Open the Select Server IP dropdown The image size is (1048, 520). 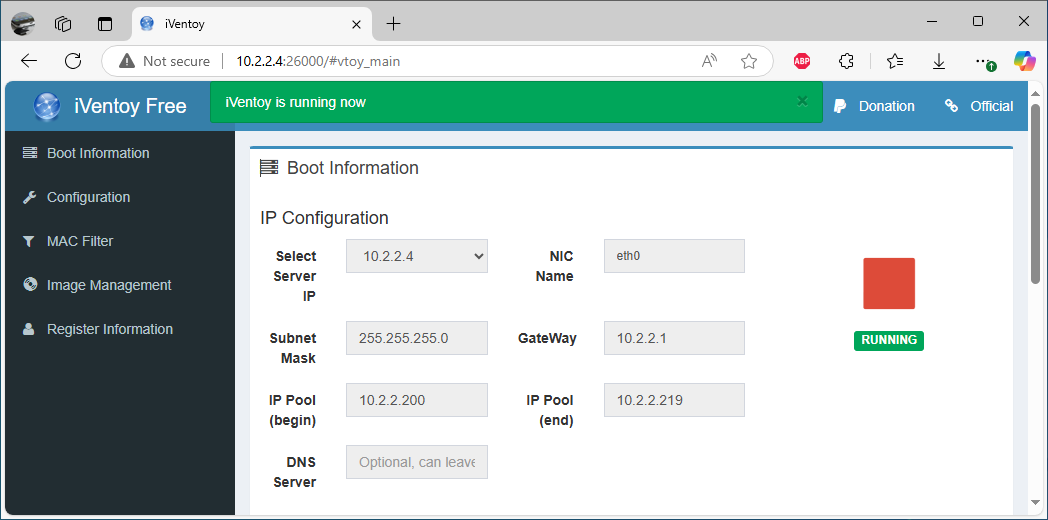[x=416, y=256]
